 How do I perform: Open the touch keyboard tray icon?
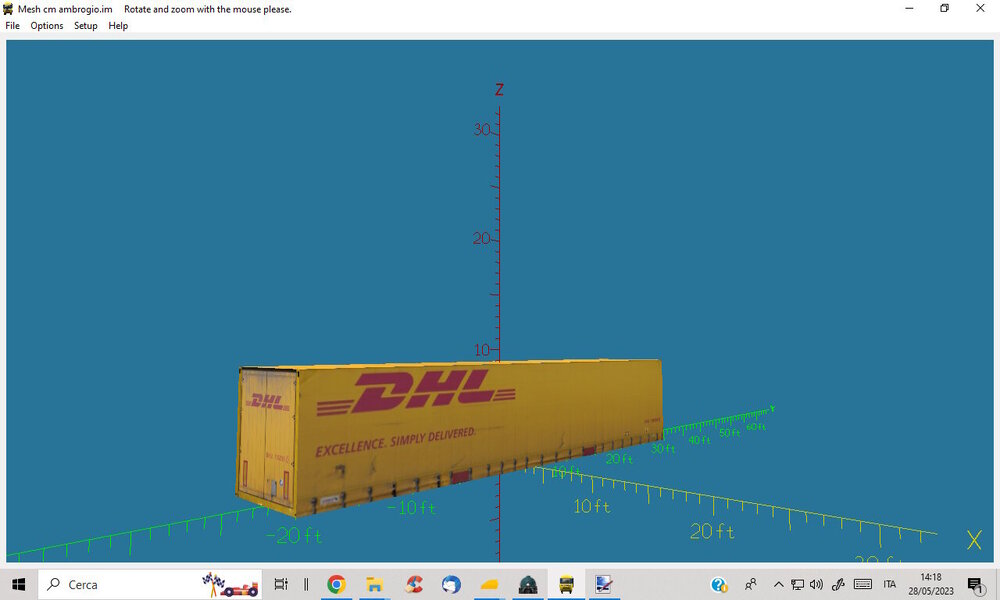pyautogui.click(x=862, y=584)
